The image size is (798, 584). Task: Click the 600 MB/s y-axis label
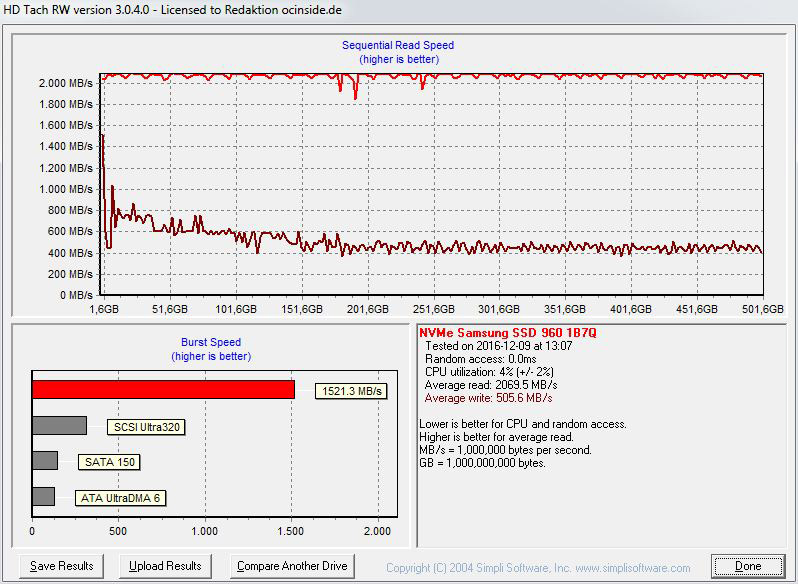(71, 231)
